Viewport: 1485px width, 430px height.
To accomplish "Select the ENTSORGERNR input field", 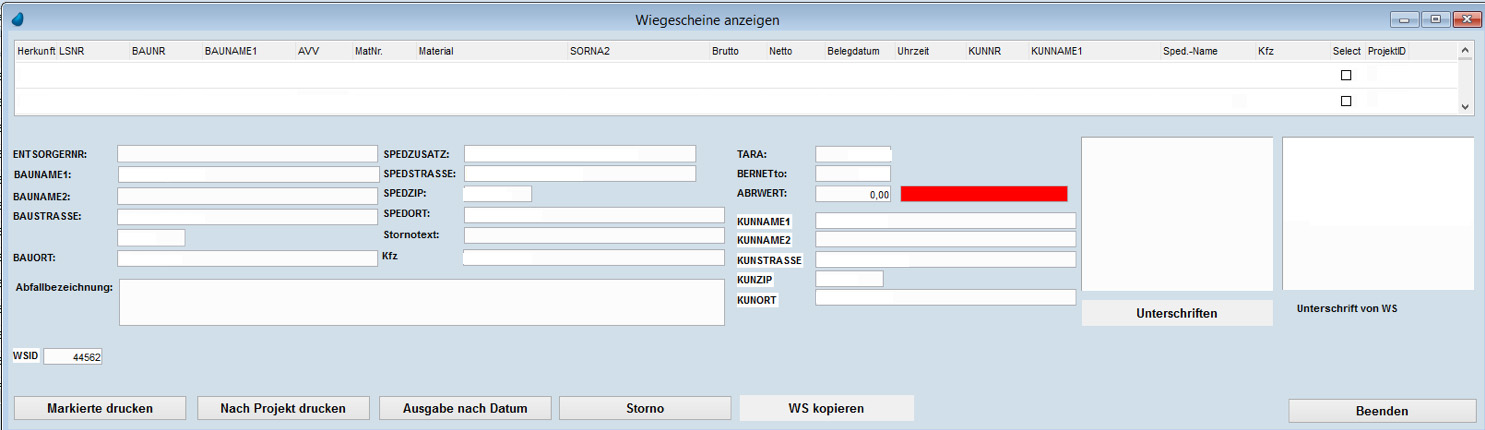I will 246,154.
